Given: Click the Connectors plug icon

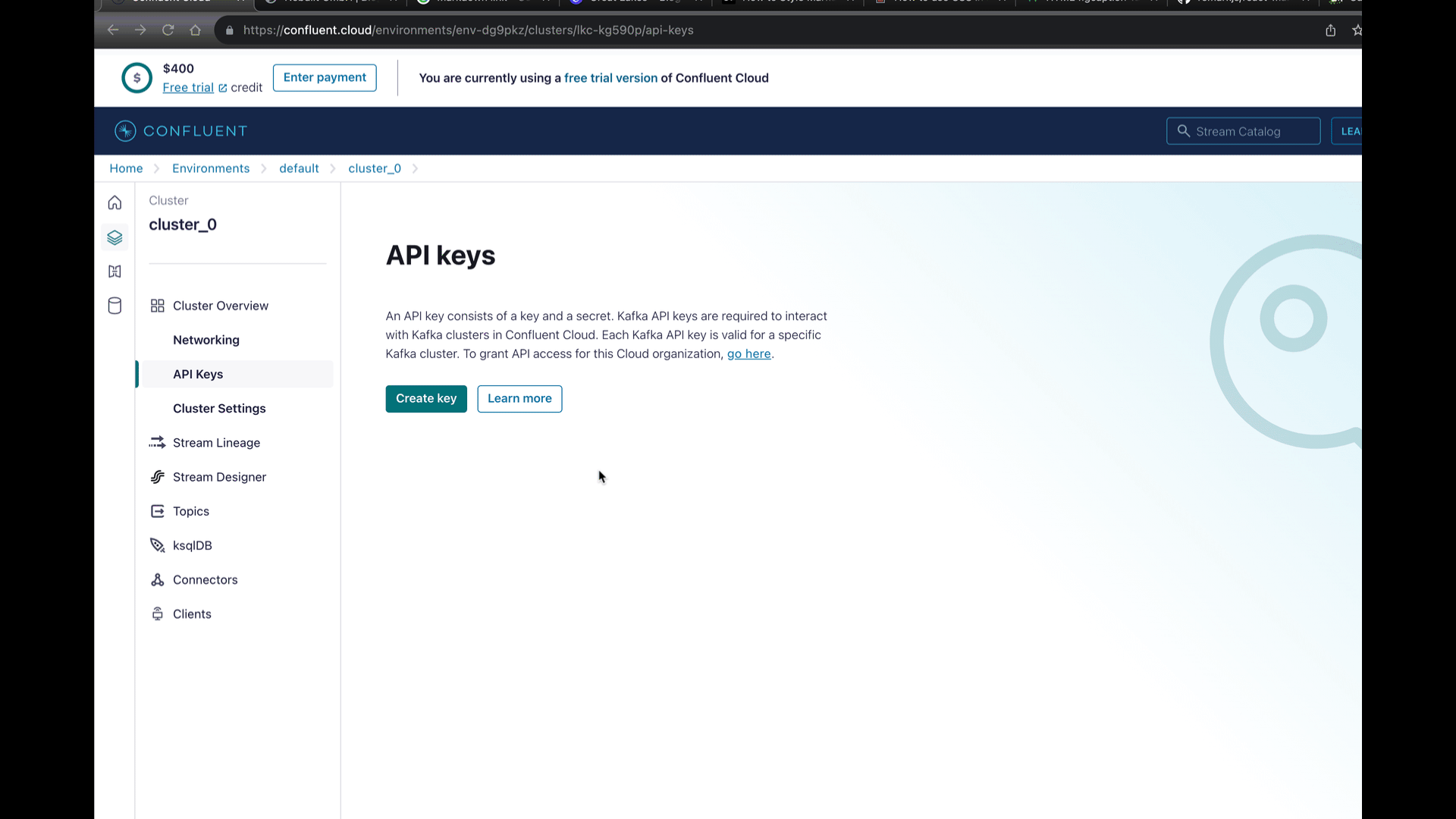Looking at the screenshot, I should pos(157,579).
